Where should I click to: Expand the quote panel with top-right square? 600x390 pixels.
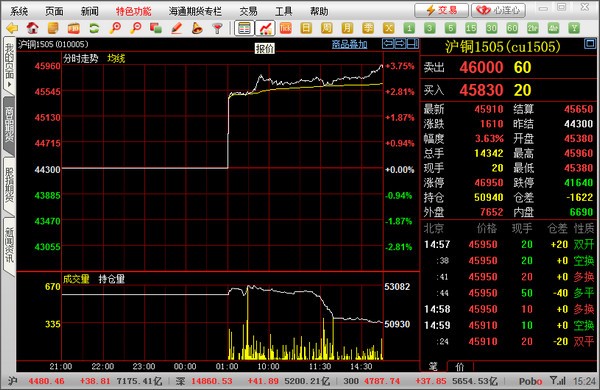pos(590,44)
